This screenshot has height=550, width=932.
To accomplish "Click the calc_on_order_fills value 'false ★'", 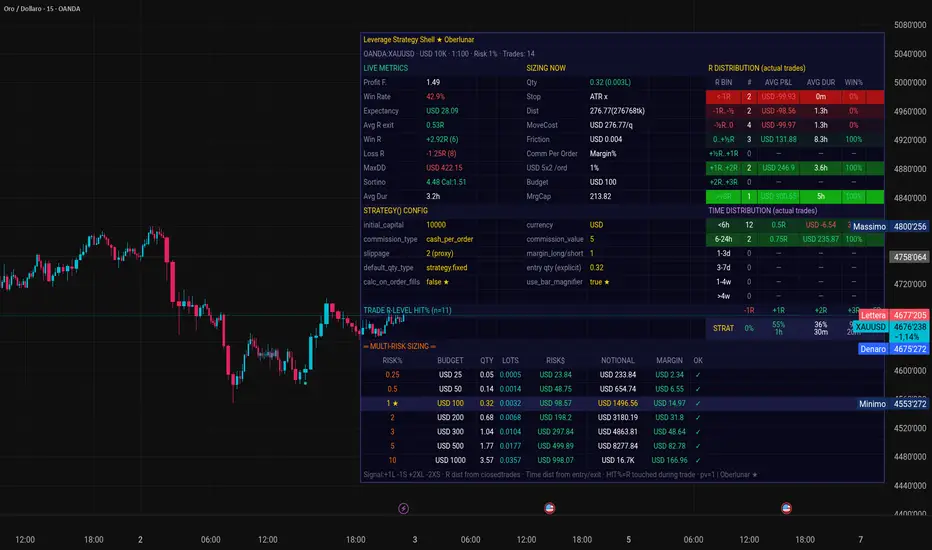I will click(x=437, y=282).
